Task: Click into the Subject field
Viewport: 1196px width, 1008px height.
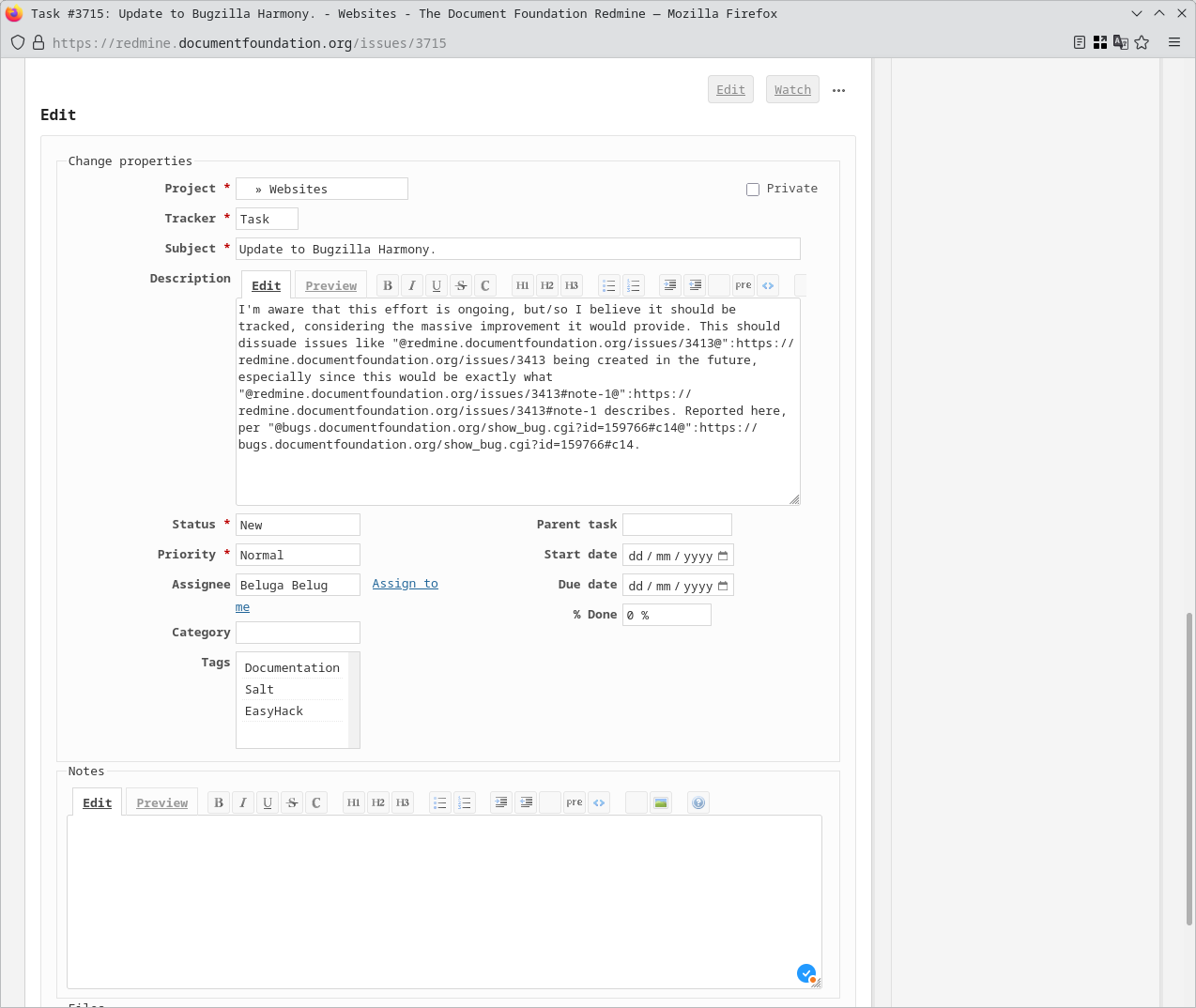Action: point(518,249)
